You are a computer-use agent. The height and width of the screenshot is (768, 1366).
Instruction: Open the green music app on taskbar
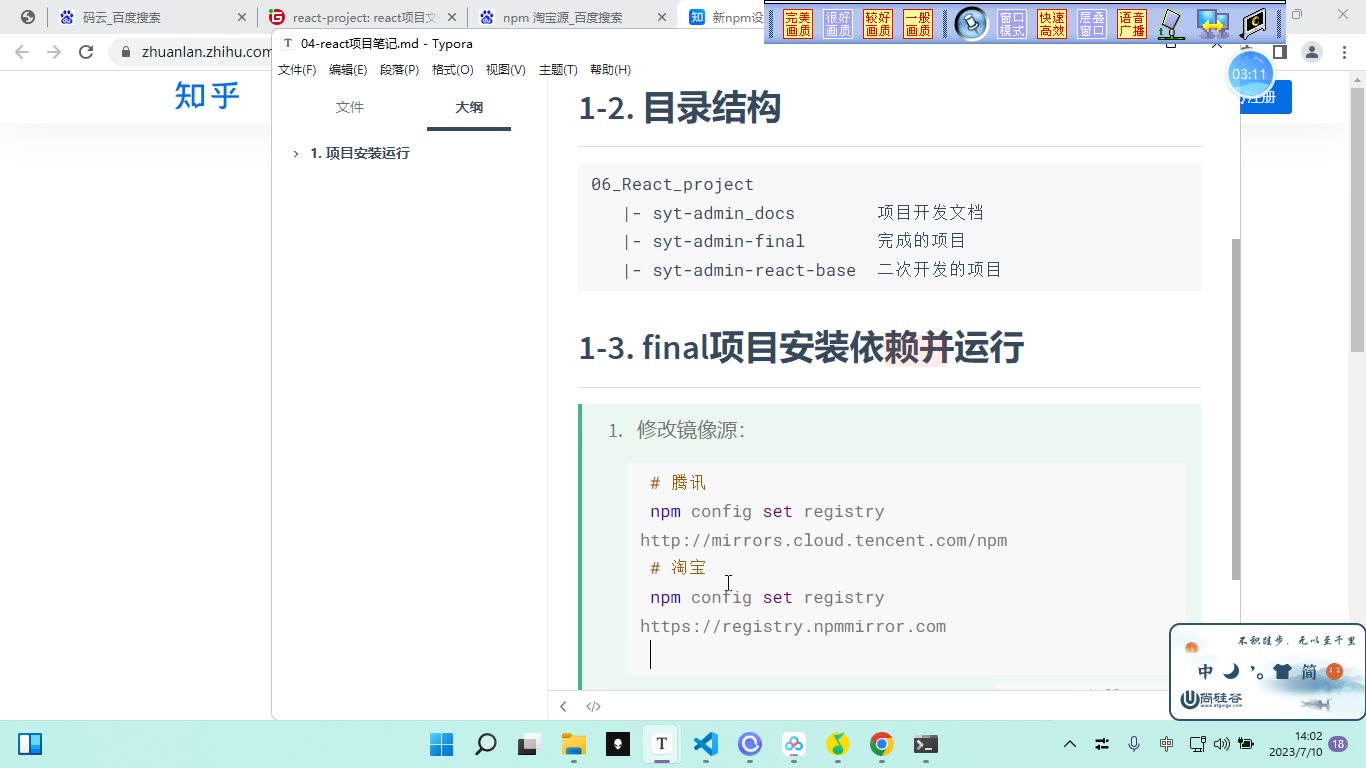[838, 744]
